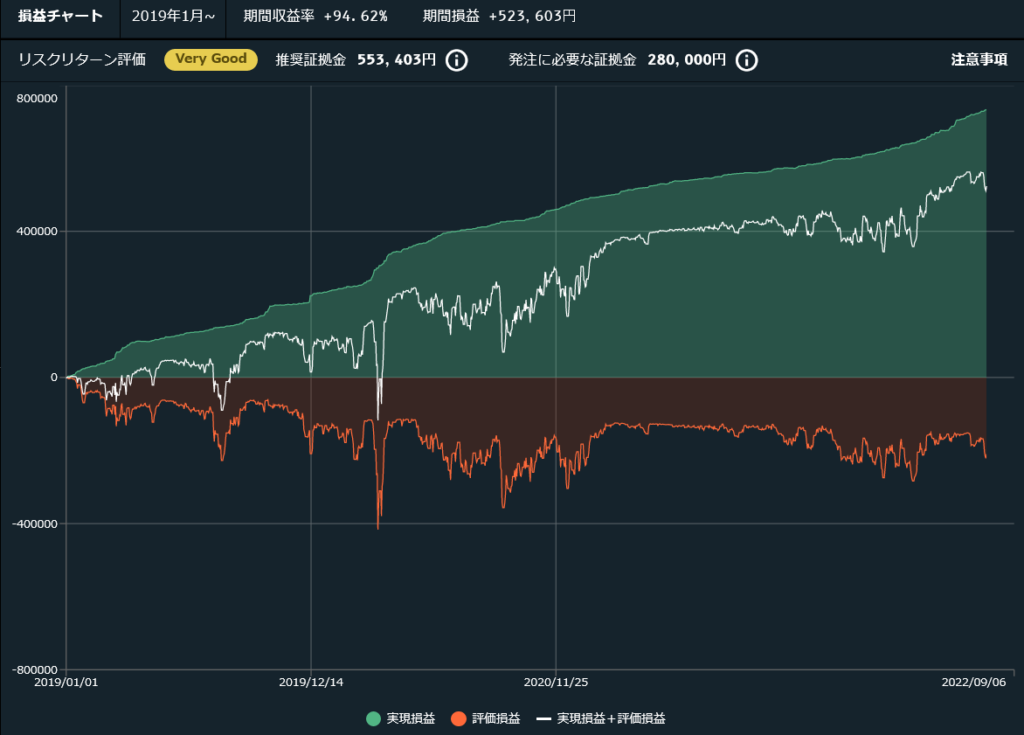Toggle the 評価損益 legend text label
The height and width of the screenshot is (735, 1024).
(x=495, y=718)
